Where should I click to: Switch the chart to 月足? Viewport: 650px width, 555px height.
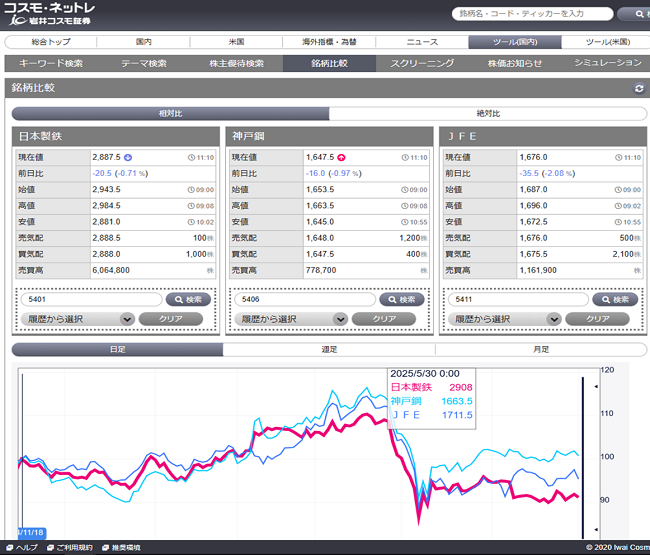tap(541, 349)
